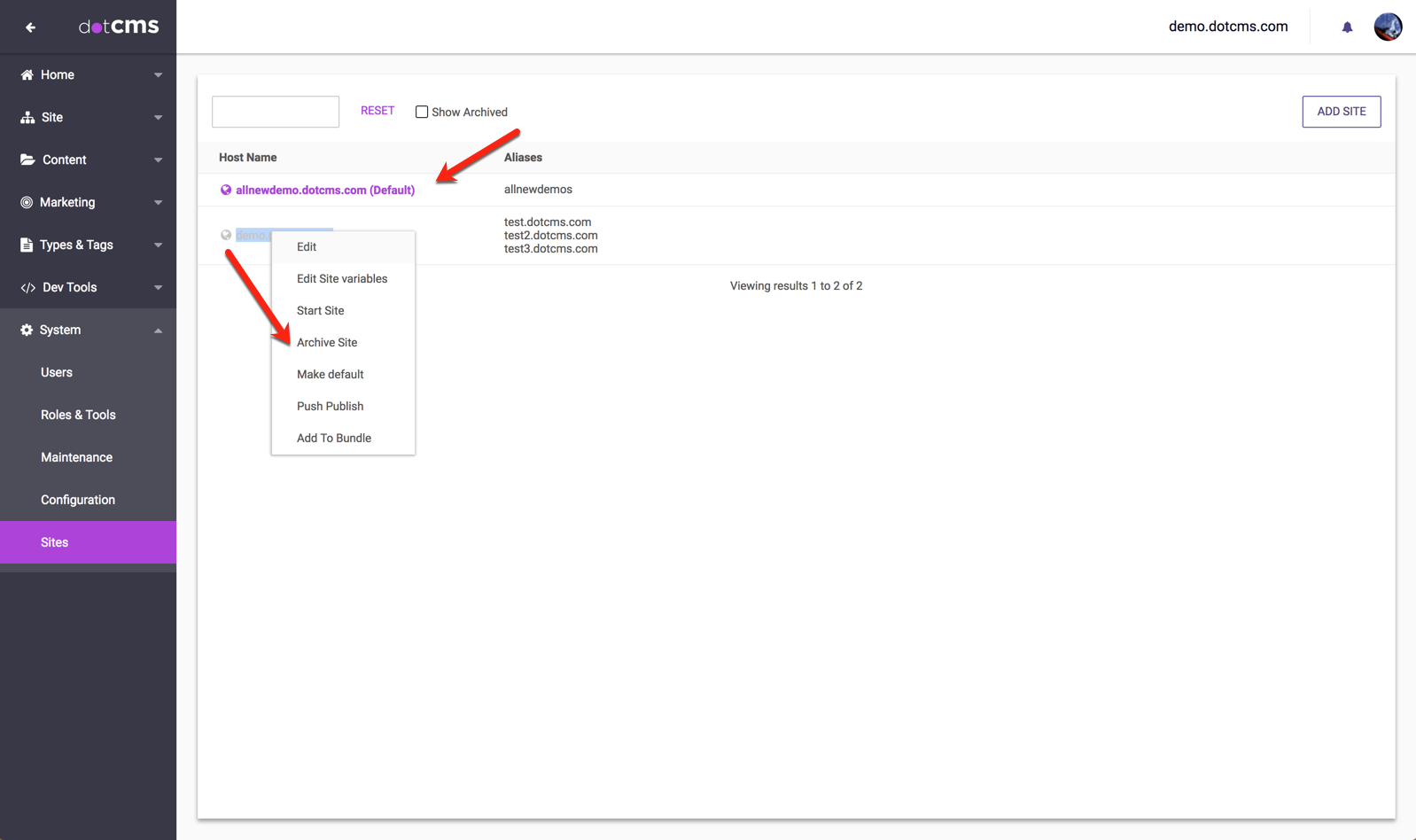
Task: Click the Dev Tools code icon
Action: [27, 288]
